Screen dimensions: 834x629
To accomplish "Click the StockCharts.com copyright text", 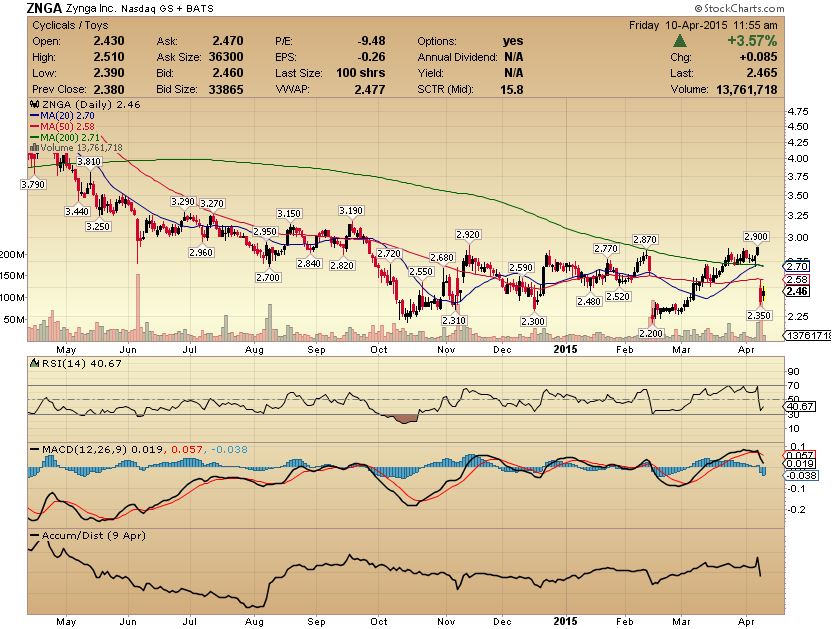I will (x=739, y=8).
